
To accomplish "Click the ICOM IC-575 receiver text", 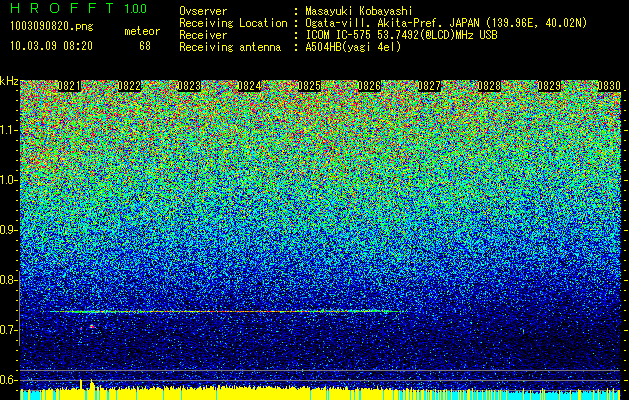I will [x=401, y=35].
